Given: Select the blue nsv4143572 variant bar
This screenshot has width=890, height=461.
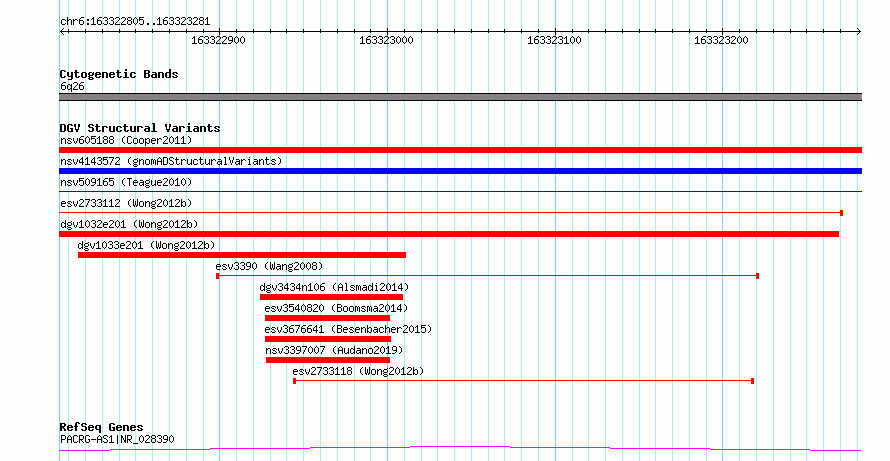Looking at the screenshot, I should point(460,171).
